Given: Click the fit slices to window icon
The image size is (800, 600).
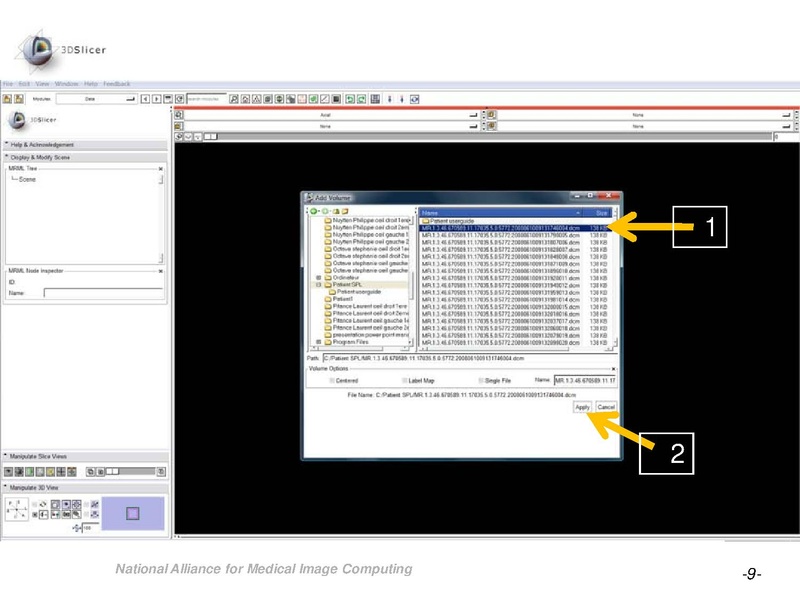Looking at the screenshot, I should click(x=19, y=472).
